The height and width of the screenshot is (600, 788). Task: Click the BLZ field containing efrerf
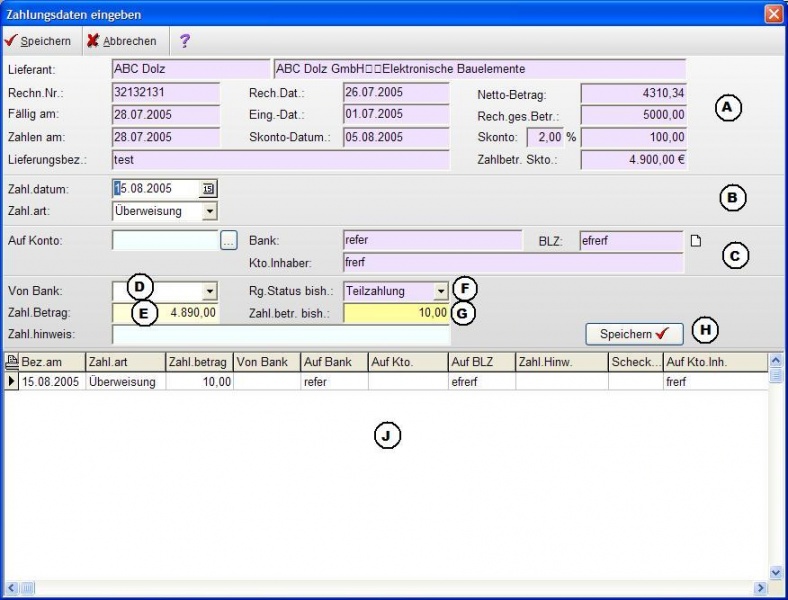pos(631,241)
